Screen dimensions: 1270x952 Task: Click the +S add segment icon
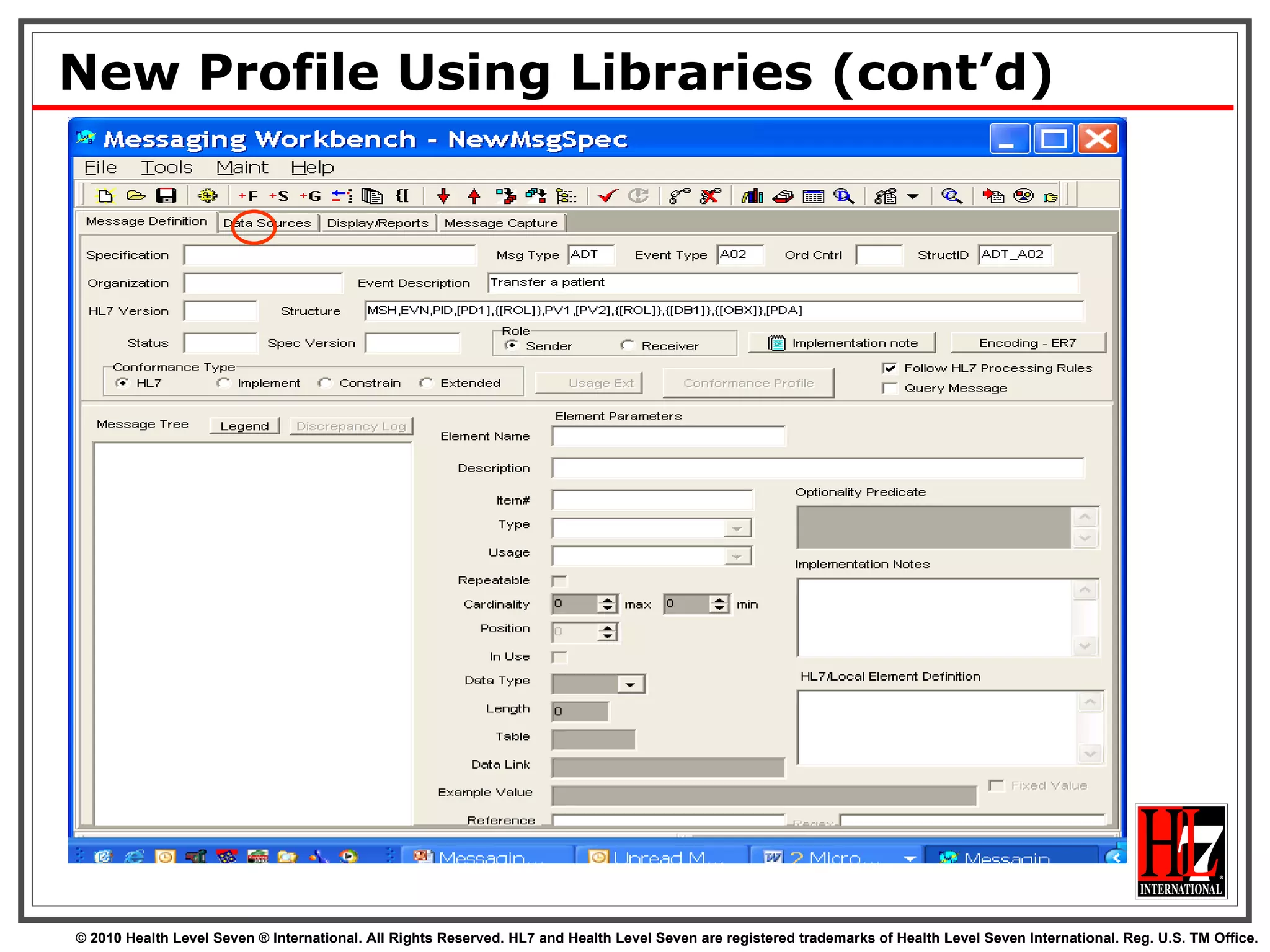[279, 196]
